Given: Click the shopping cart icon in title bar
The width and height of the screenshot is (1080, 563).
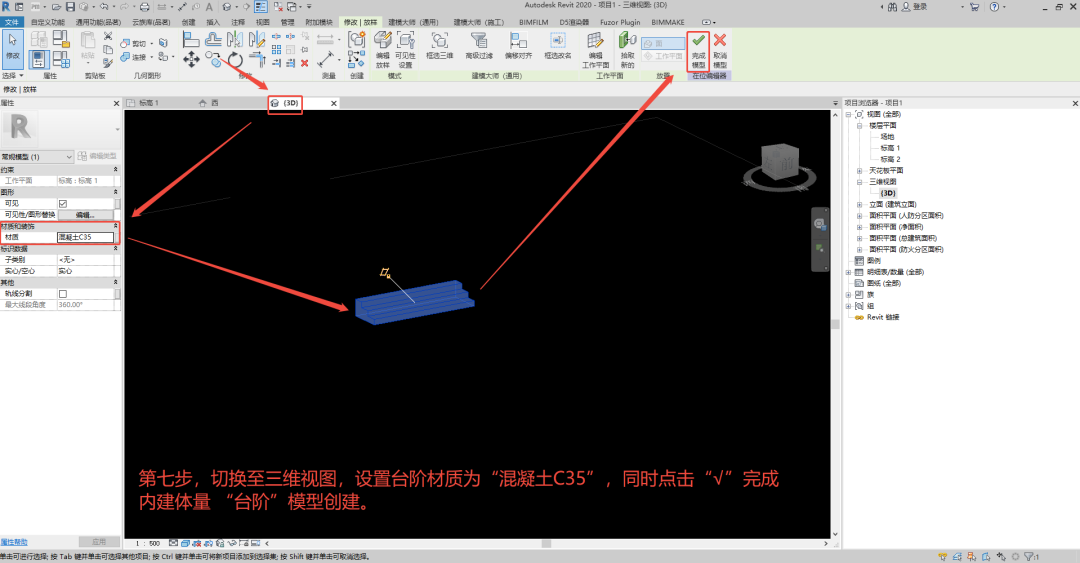Looking at the screenshot, I should 974,7.
